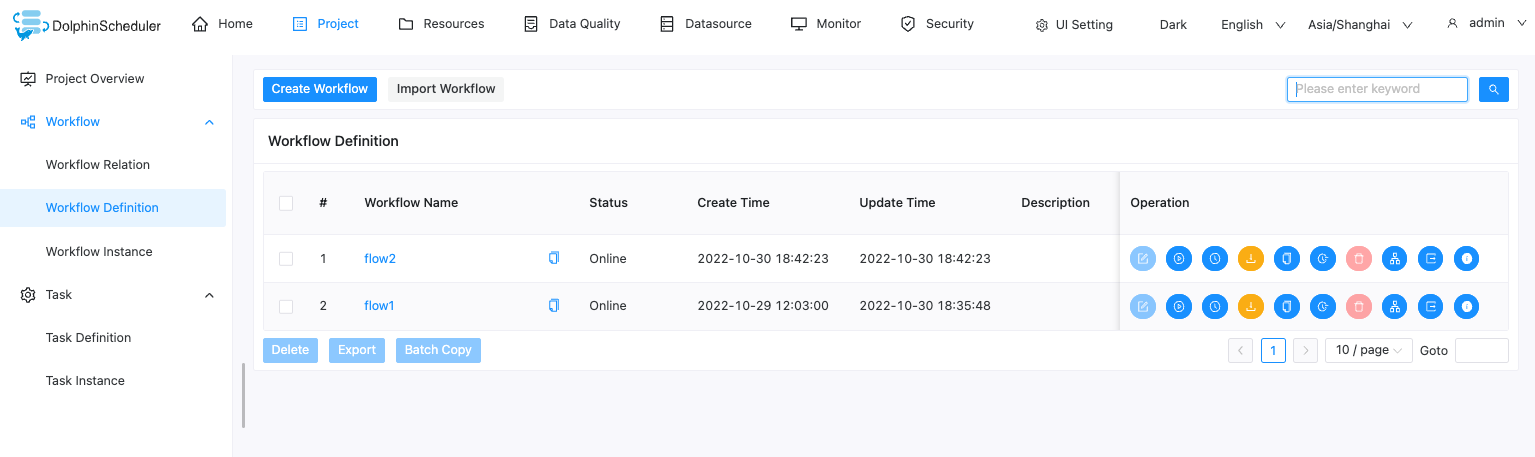
Task: Click the Import Workflow button
Action: [446, 89]
